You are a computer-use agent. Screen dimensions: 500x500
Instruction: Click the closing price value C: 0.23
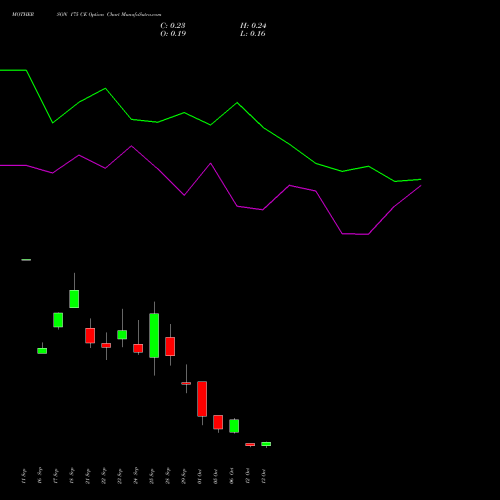coord(173,26)
